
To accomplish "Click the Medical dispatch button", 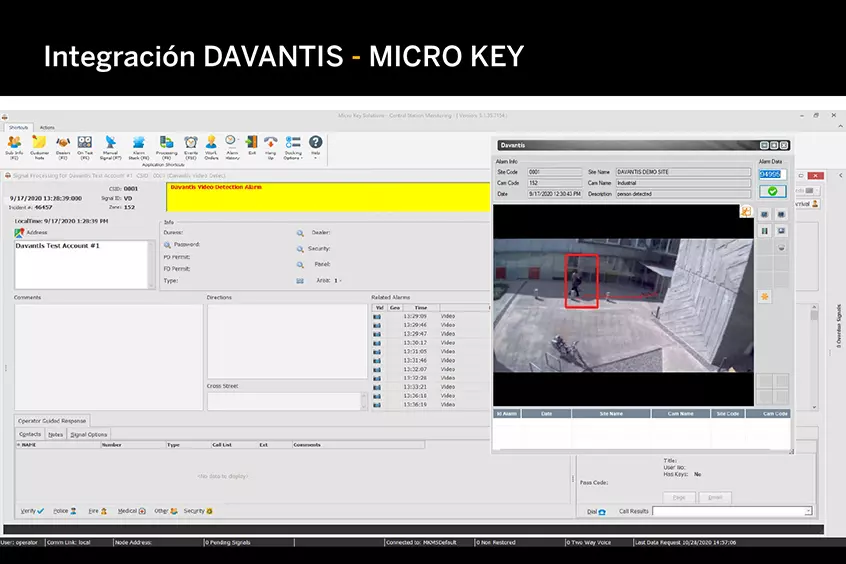I will click(x=132, y=511).
